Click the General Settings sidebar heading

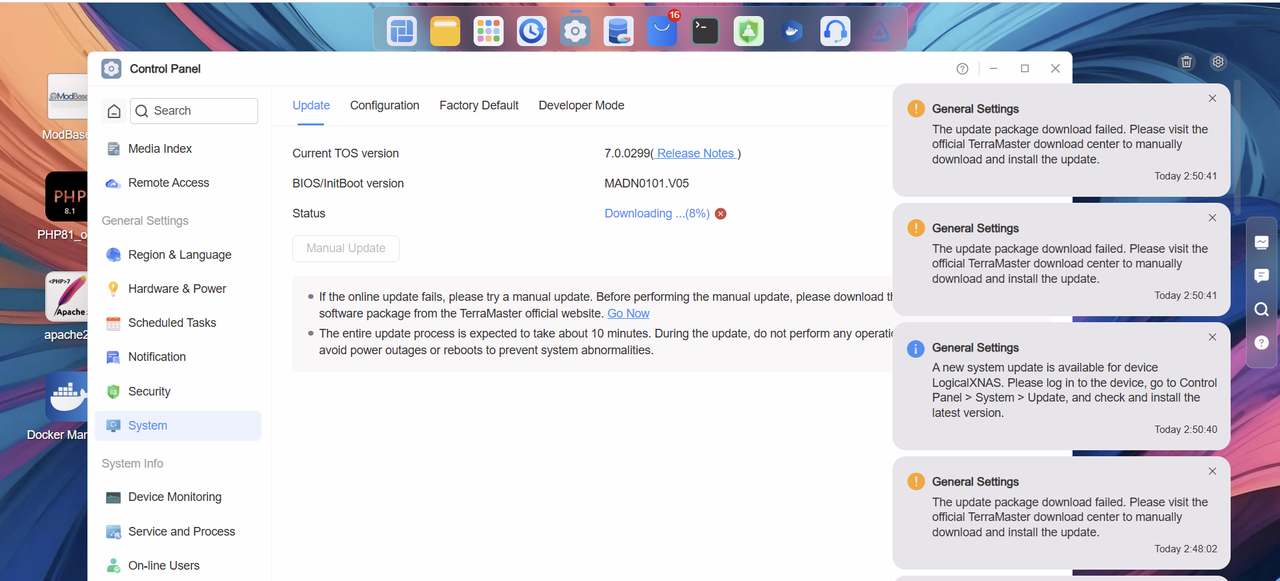tap(145, 221)
